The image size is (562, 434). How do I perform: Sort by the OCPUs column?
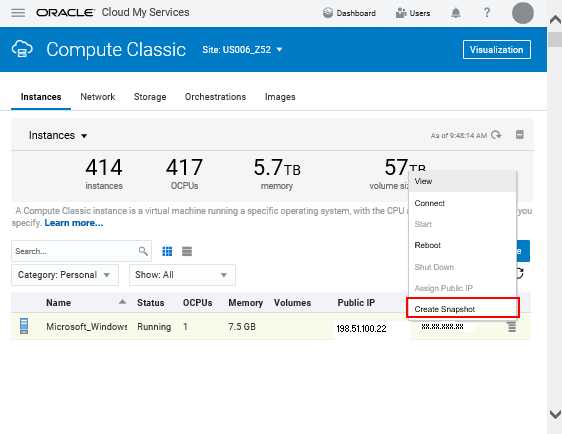[x=197, y=303]
